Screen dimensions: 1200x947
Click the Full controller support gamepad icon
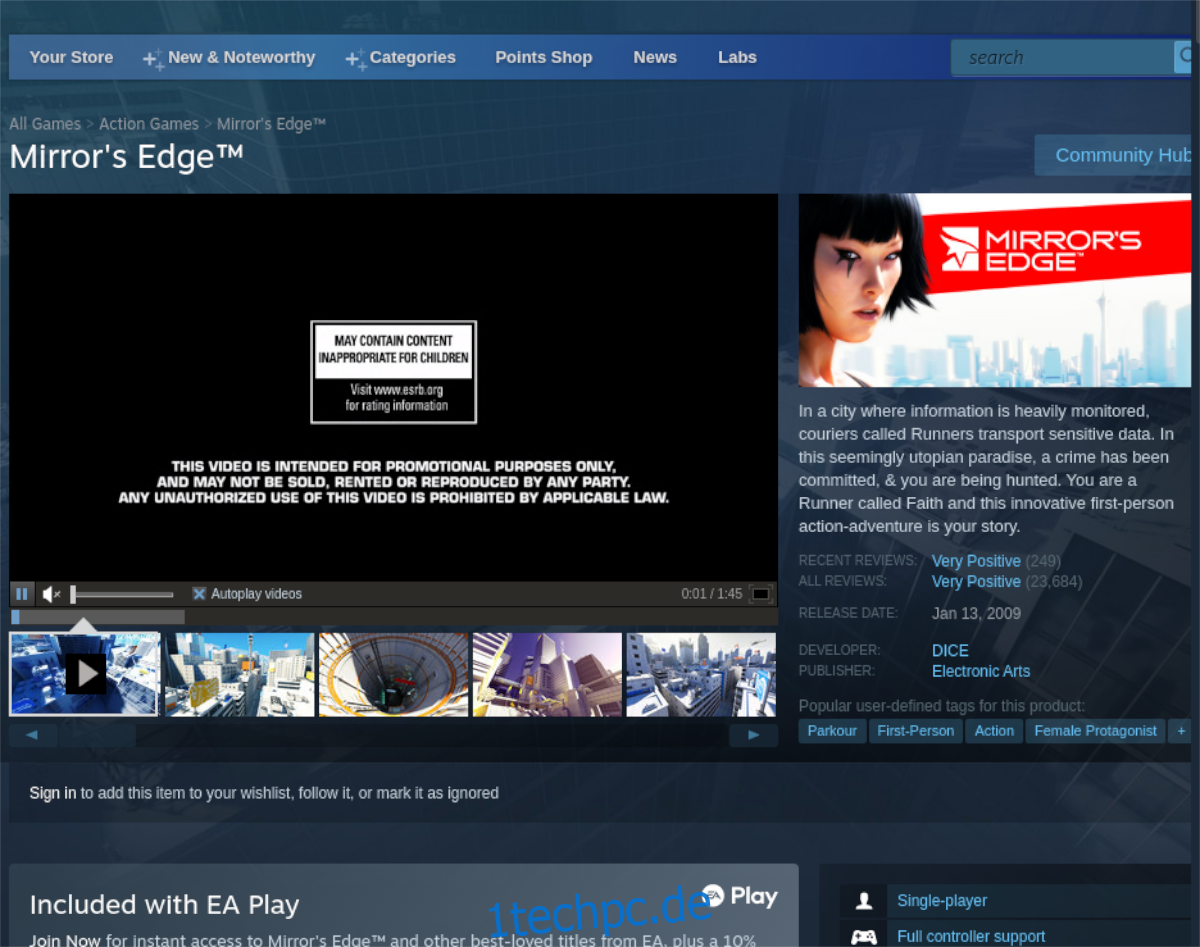[x=864, y=937]
